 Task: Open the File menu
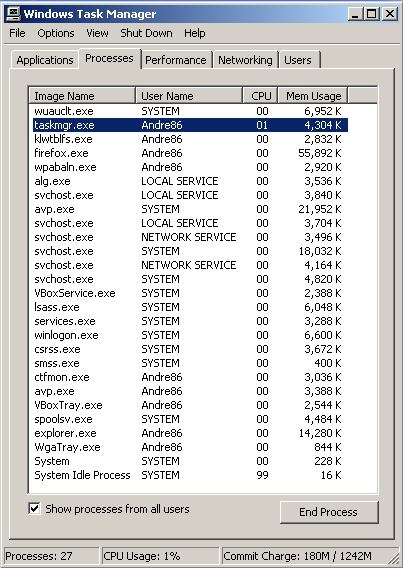click(x=17, y=33)
